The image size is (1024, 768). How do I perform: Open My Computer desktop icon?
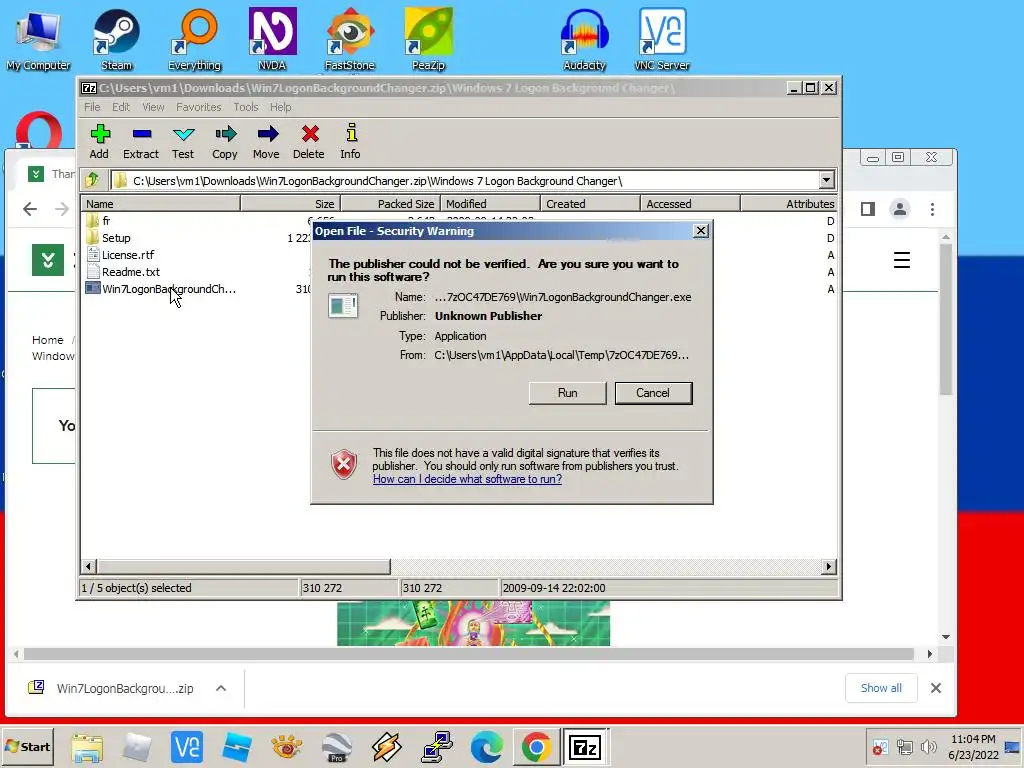pos(39,39)
